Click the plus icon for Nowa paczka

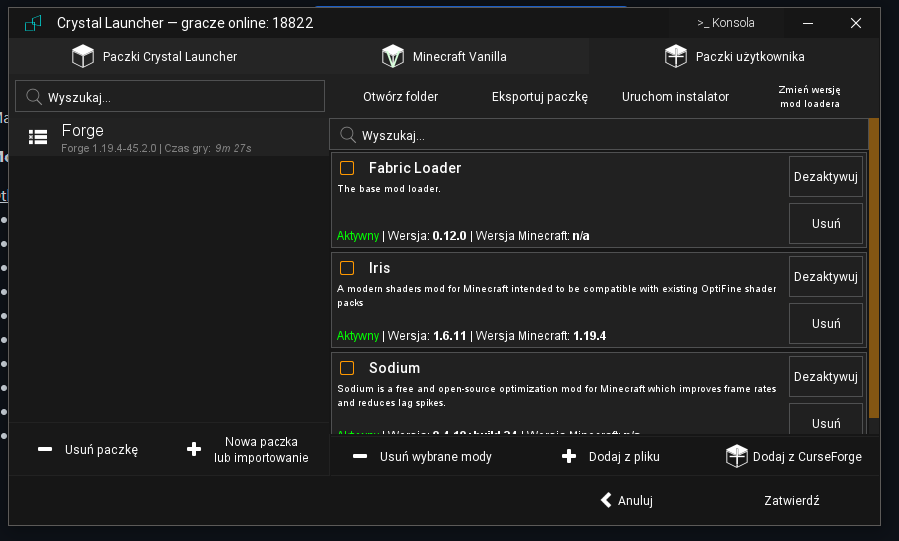pos(194,450)
